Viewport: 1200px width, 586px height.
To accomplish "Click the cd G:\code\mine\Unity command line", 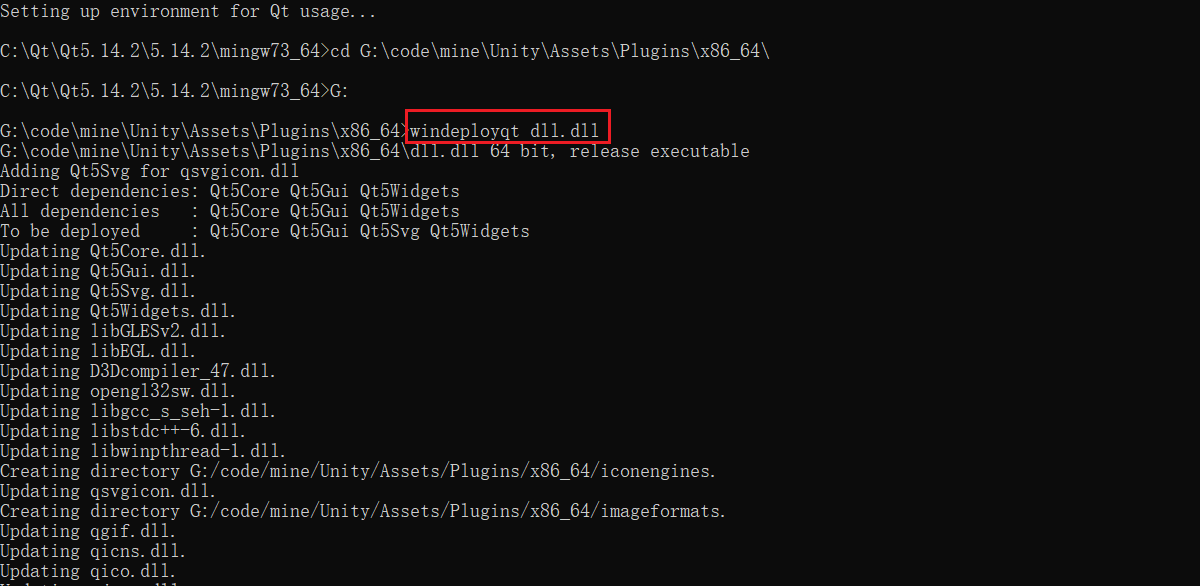I will (385, 51).
